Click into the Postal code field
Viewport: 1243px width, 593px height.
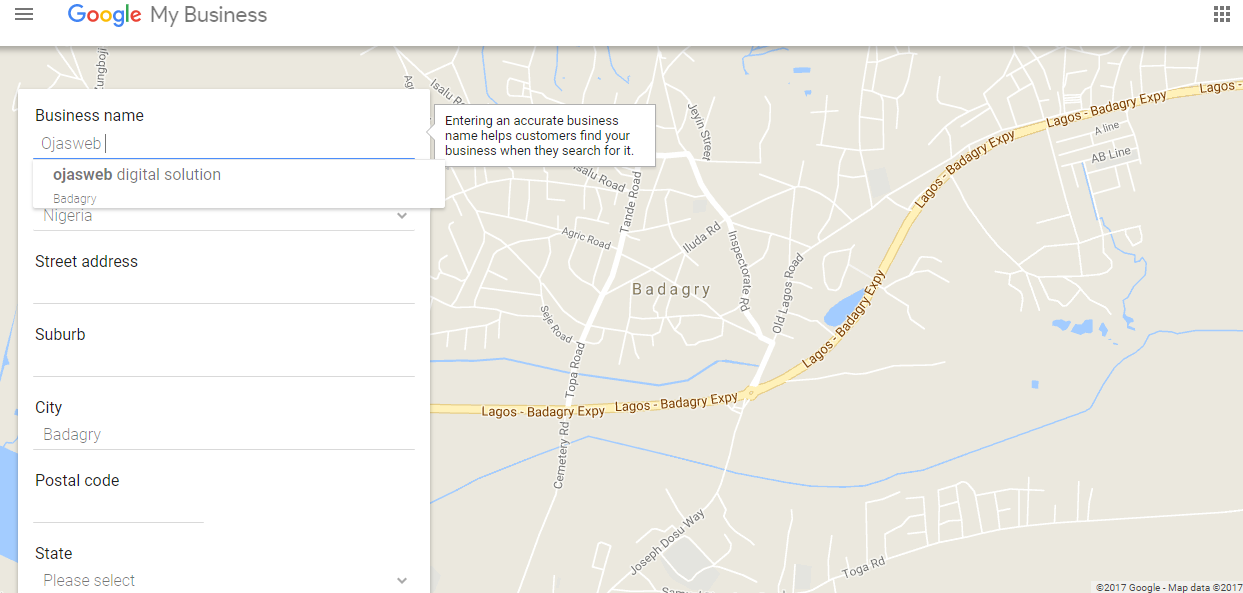tap(118, 508)
